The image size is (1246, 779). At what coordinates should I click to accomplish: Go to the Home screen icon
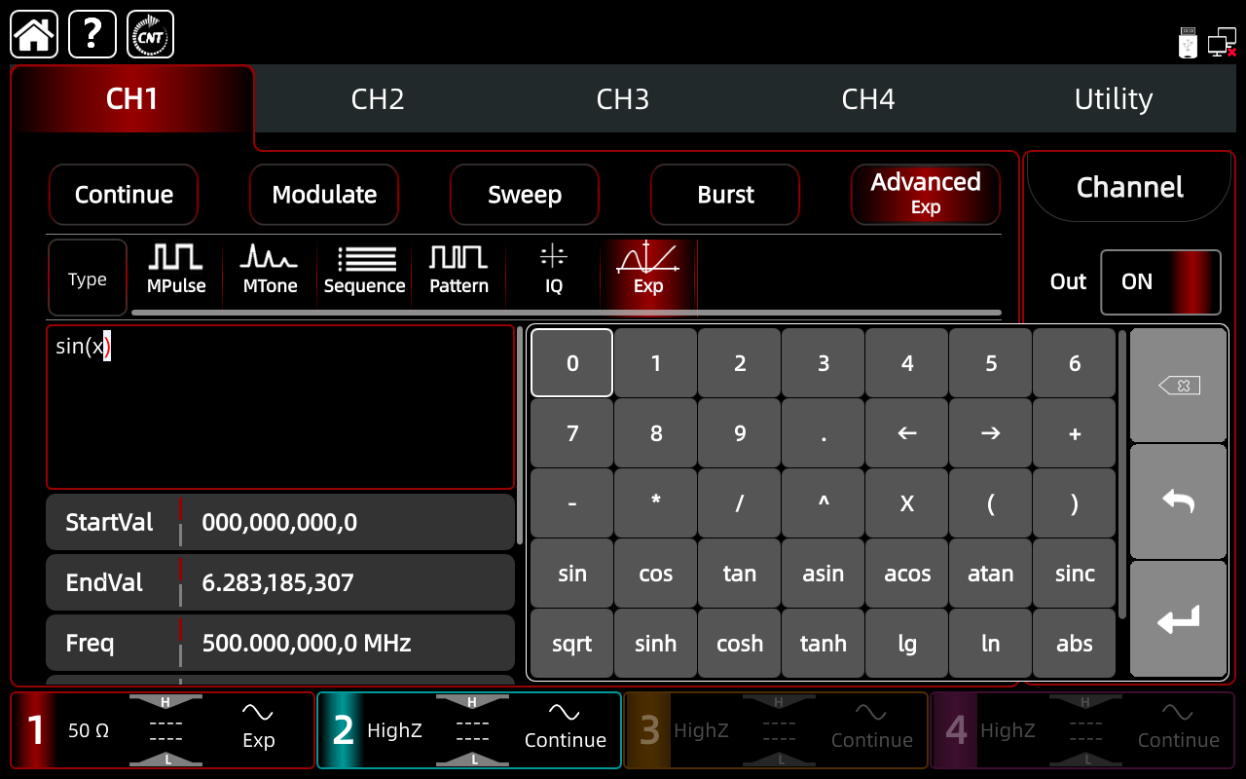tap(34, 35)
